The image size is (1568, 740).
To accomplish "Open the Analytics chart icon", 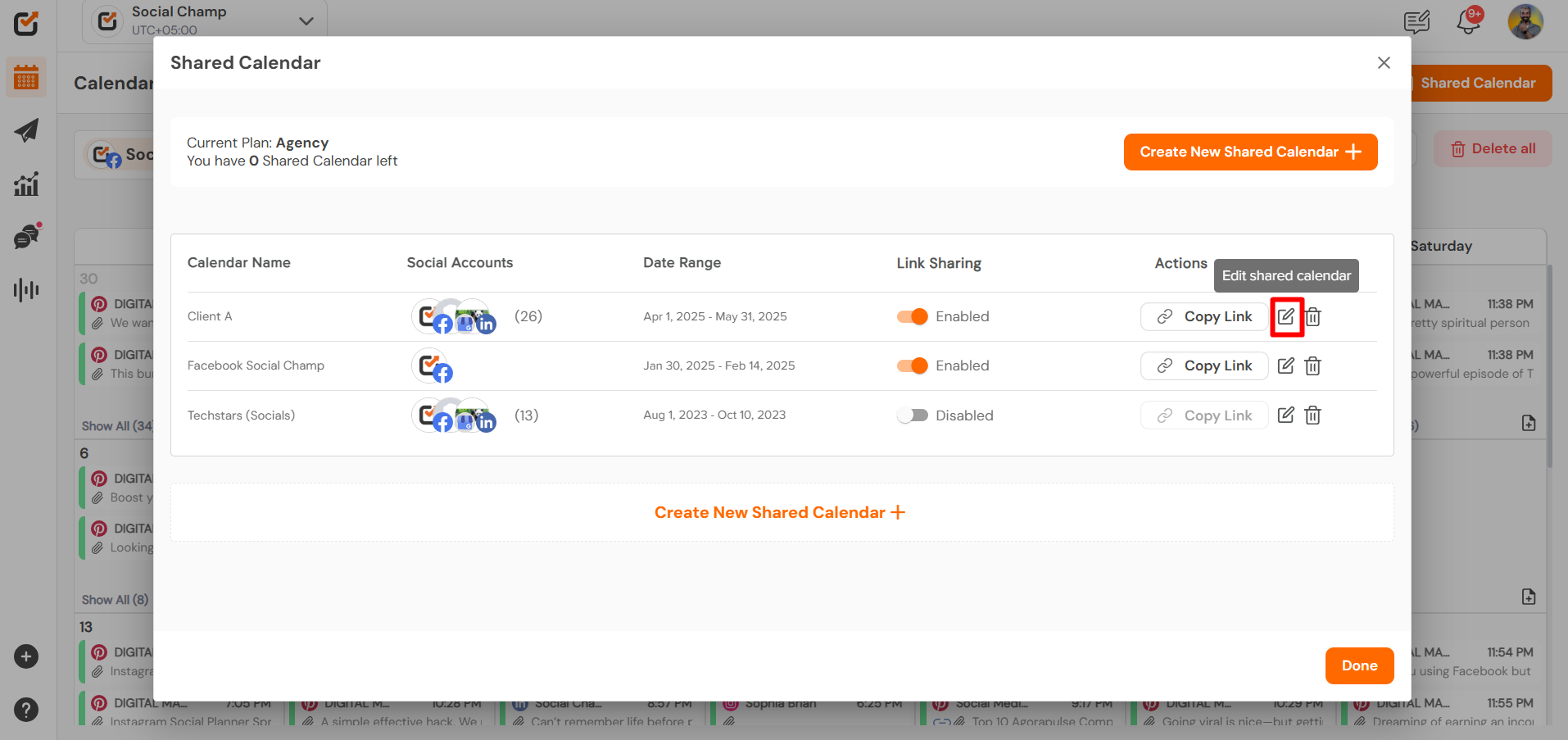I will pos(26,184).
